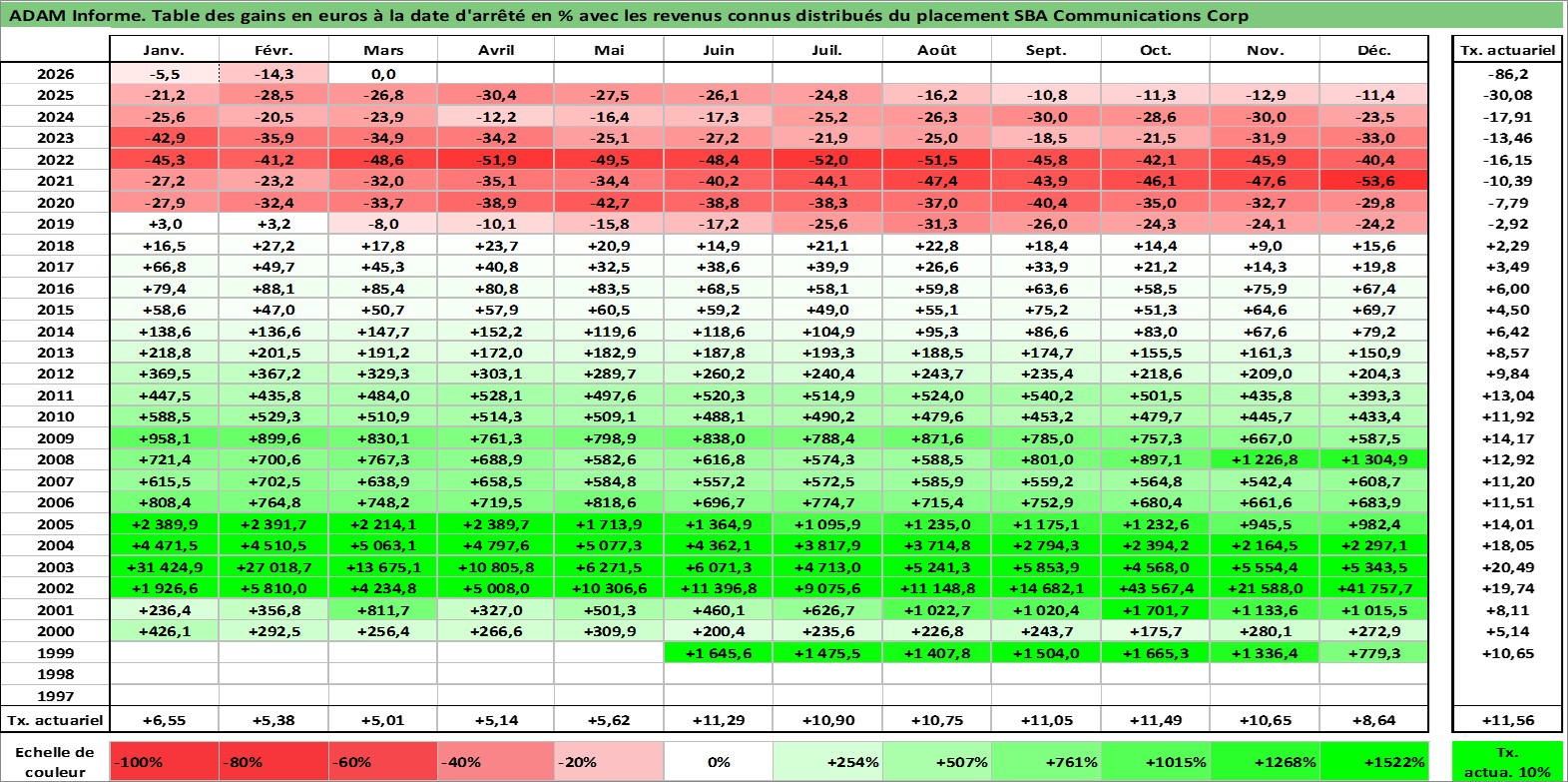Select the Juin column header
Screen dimensions: 1568x782
point(719,50)
